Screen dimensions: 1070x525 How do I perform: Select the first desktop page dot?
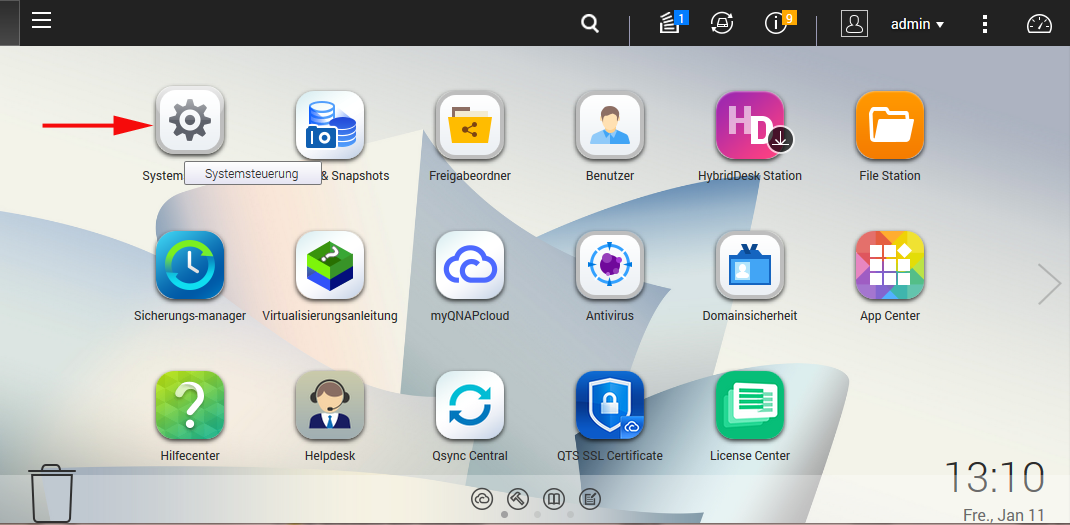[504, 514]
